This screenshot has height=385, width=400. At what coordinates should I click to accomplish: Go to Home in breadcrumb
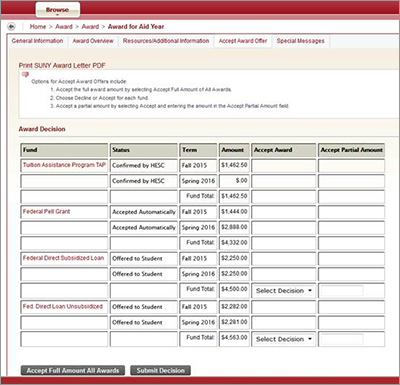[38, 27]
